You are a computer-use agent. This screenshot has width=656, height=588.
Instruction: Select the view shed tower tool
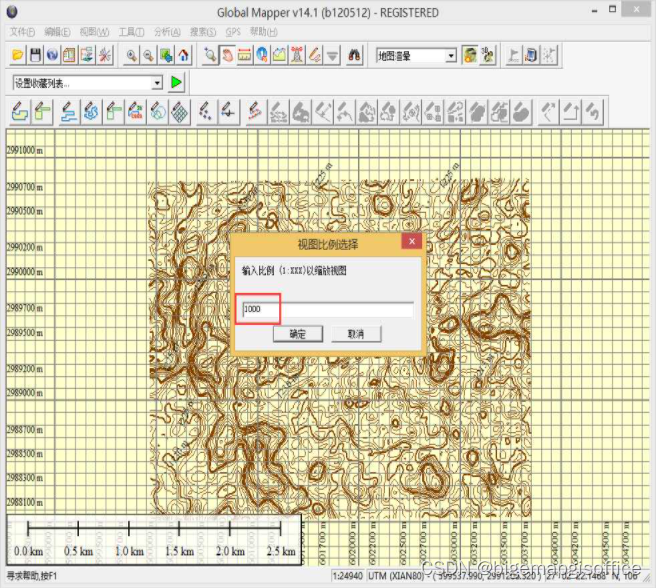(x=297, y=55)
